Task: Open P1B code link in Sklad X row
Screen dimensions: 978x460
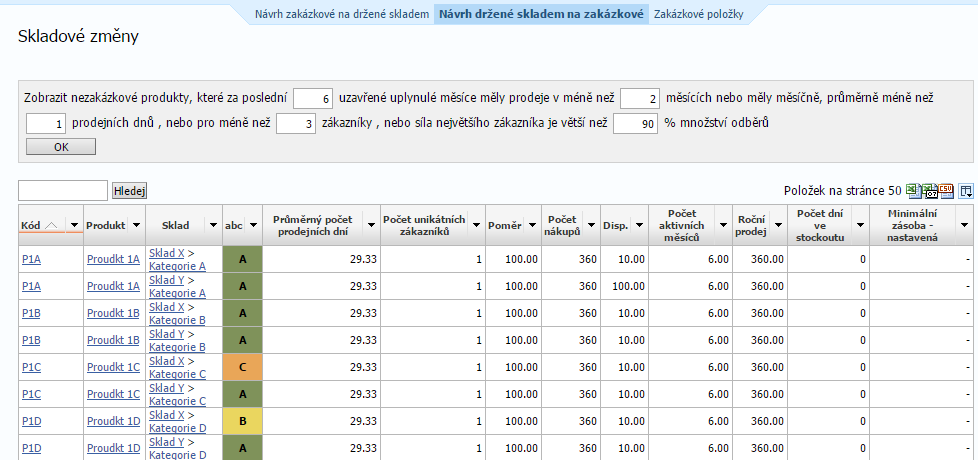Action: 31,313
